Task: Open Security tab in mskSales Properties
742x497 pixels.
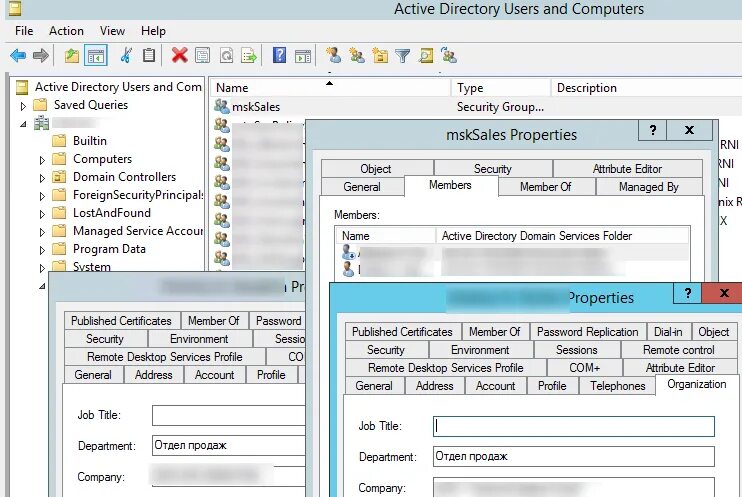Action: point(493,169)
